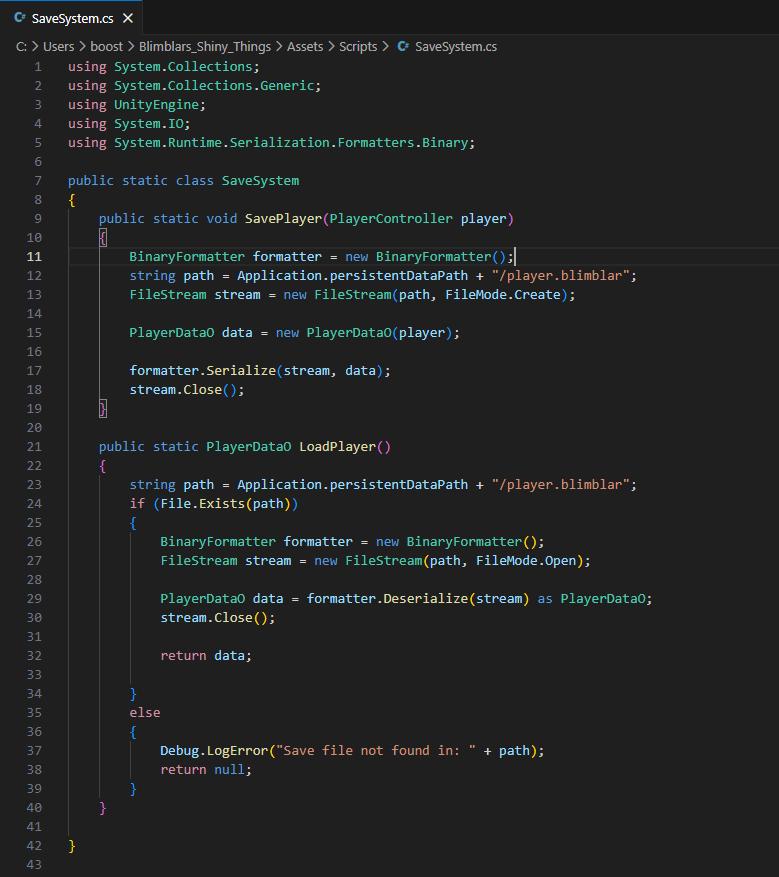The height and width of the screenshot is (877, 779).
Task: Open the boost breadcrumb segment
Action: click(106, 46)
